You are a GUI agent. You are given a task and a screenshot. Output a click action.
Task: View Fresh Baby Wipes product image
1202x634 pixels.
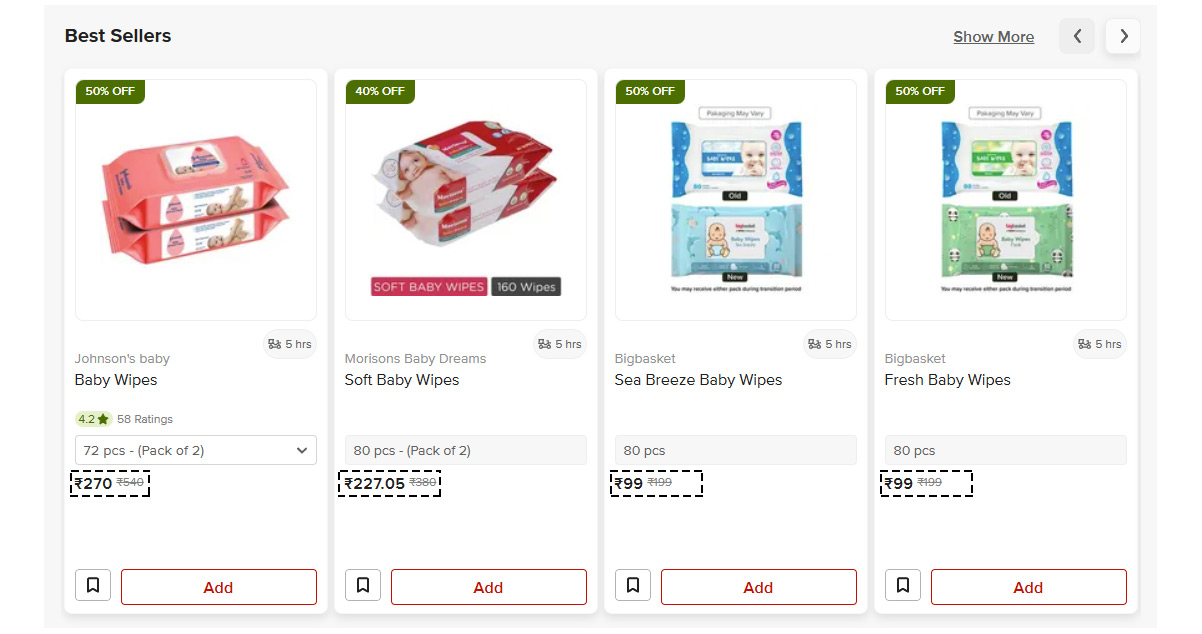click(1006, 200)
